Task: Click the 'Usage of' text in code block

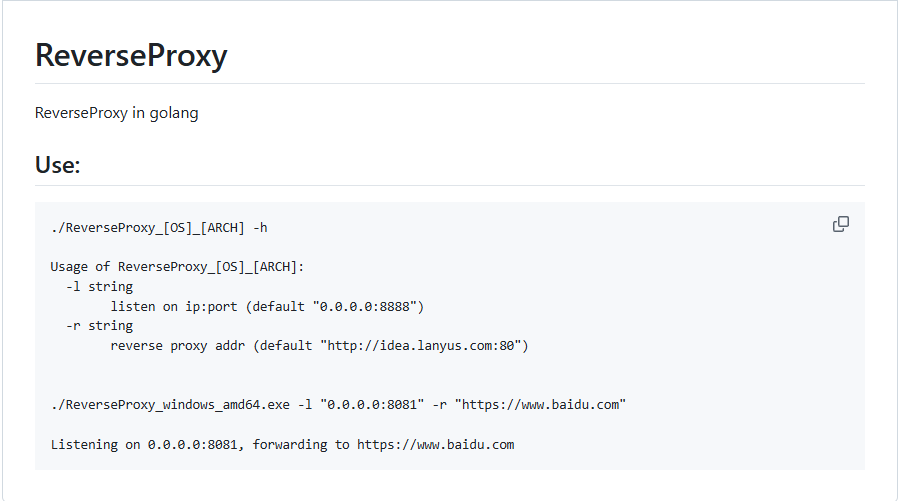Action: [80, 267]
